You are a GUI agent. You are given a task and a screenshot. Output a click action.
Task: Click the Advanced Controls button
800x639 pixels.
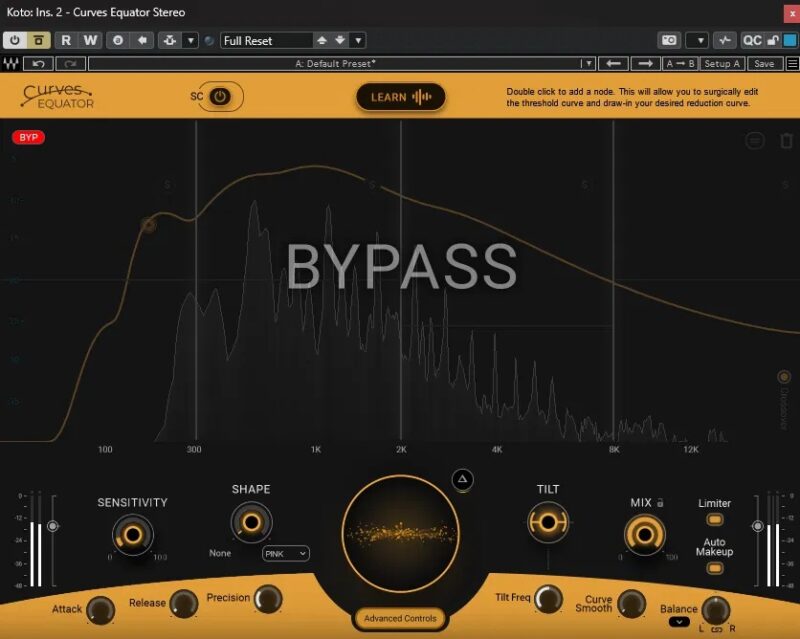401,619
